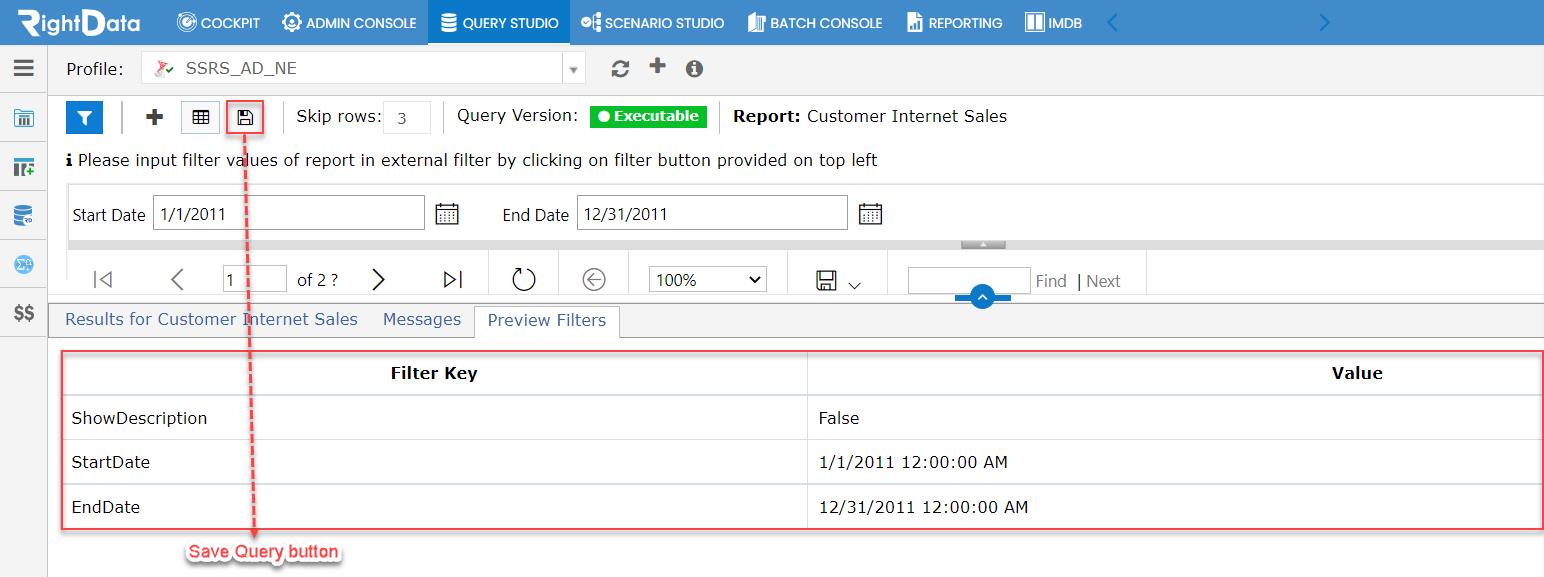Screen dimensions: 1544x577
Task: Toggle the hamburger sidebar menu
Action: click(24, 68)
